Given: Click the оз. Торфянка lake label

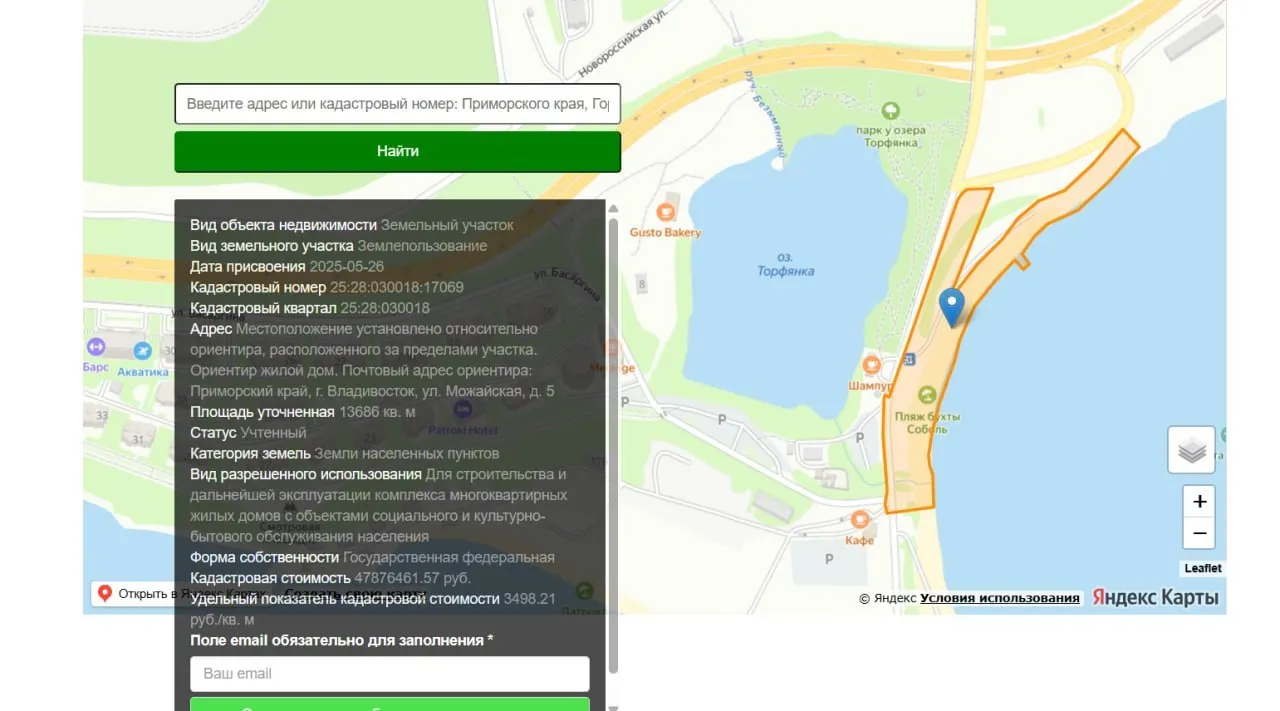Looking at the screenshot, I should pyautogui.click(x=785, y=264).
